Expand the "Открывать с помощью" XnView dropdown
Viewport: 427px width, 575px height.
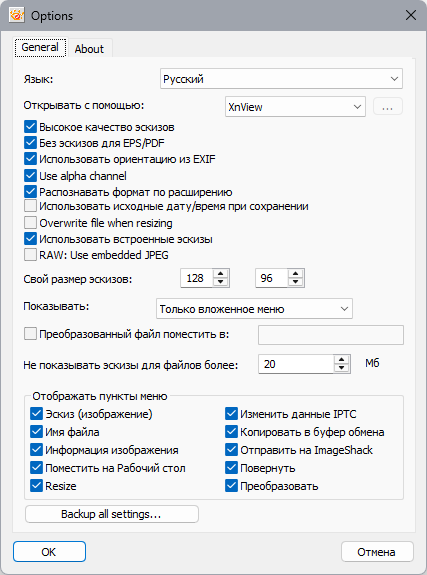(295, 107)
